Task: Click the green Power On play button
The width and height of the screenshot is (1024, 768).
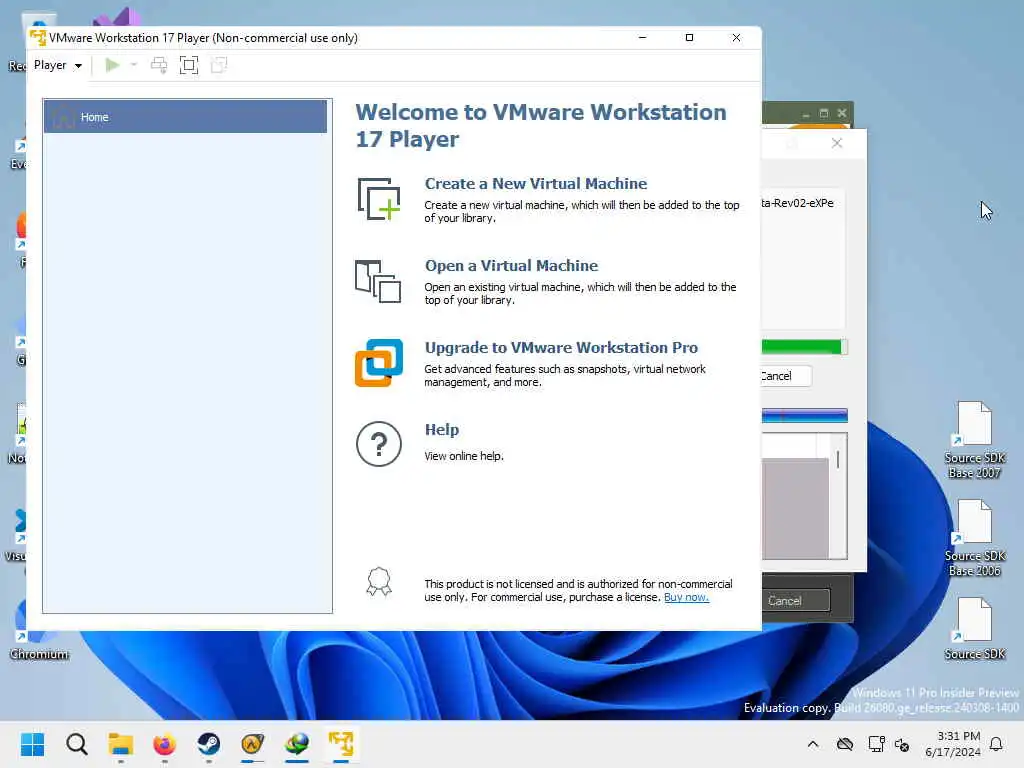Action: pos(112,65)
